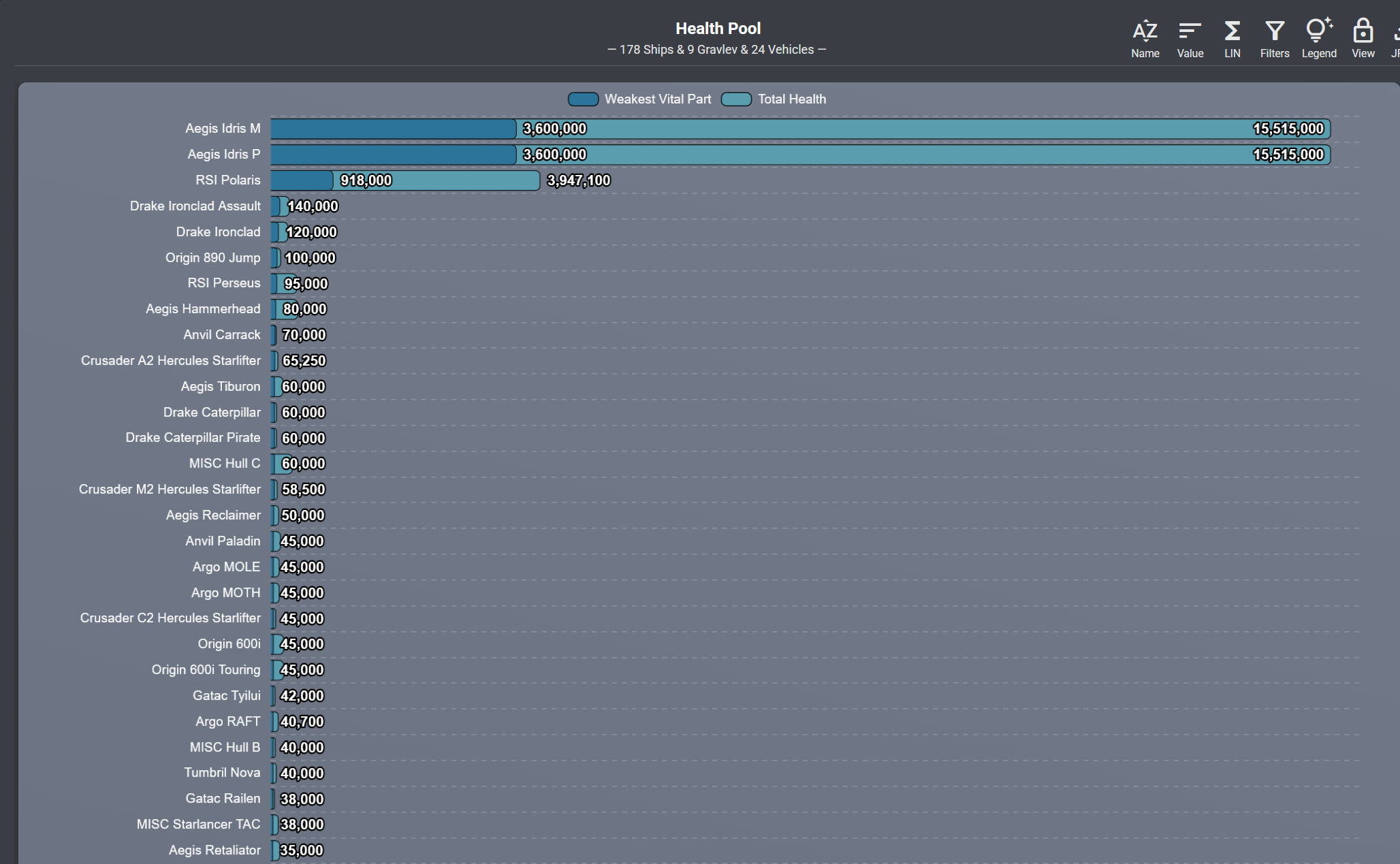The height and width of the screenshot is (864, 1400).
Task: Click the Drake Caterpillar row label
Action: 212,413
